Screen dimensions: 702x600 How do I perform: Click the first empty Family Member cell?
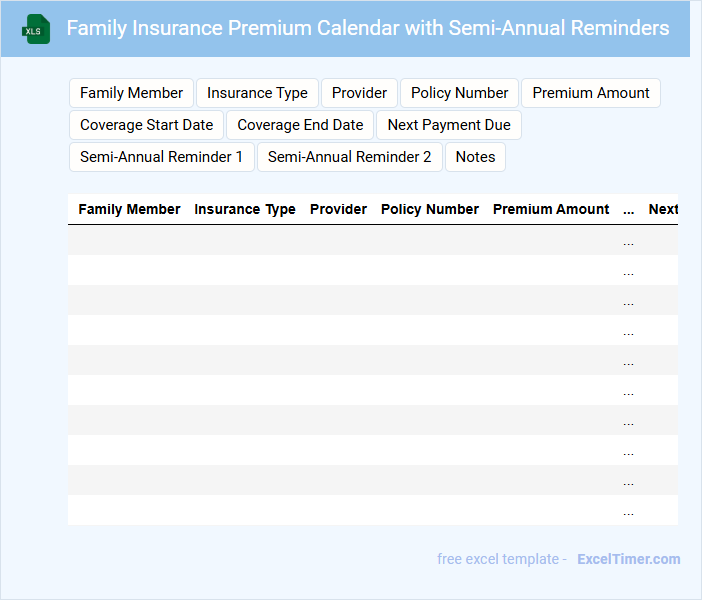(x=129, y=240)
